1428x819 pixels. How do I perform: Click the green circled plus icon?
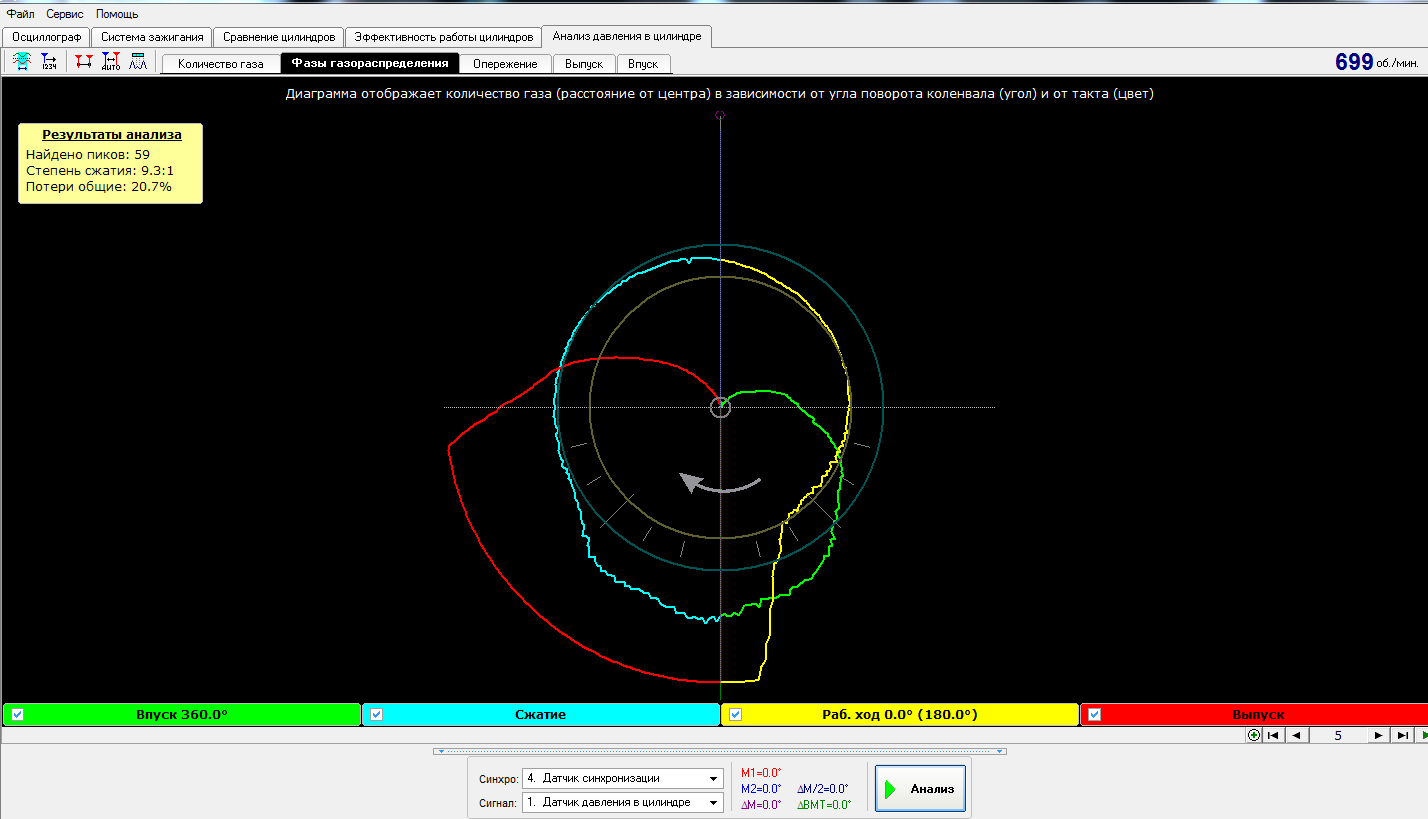coord(1254,735)
